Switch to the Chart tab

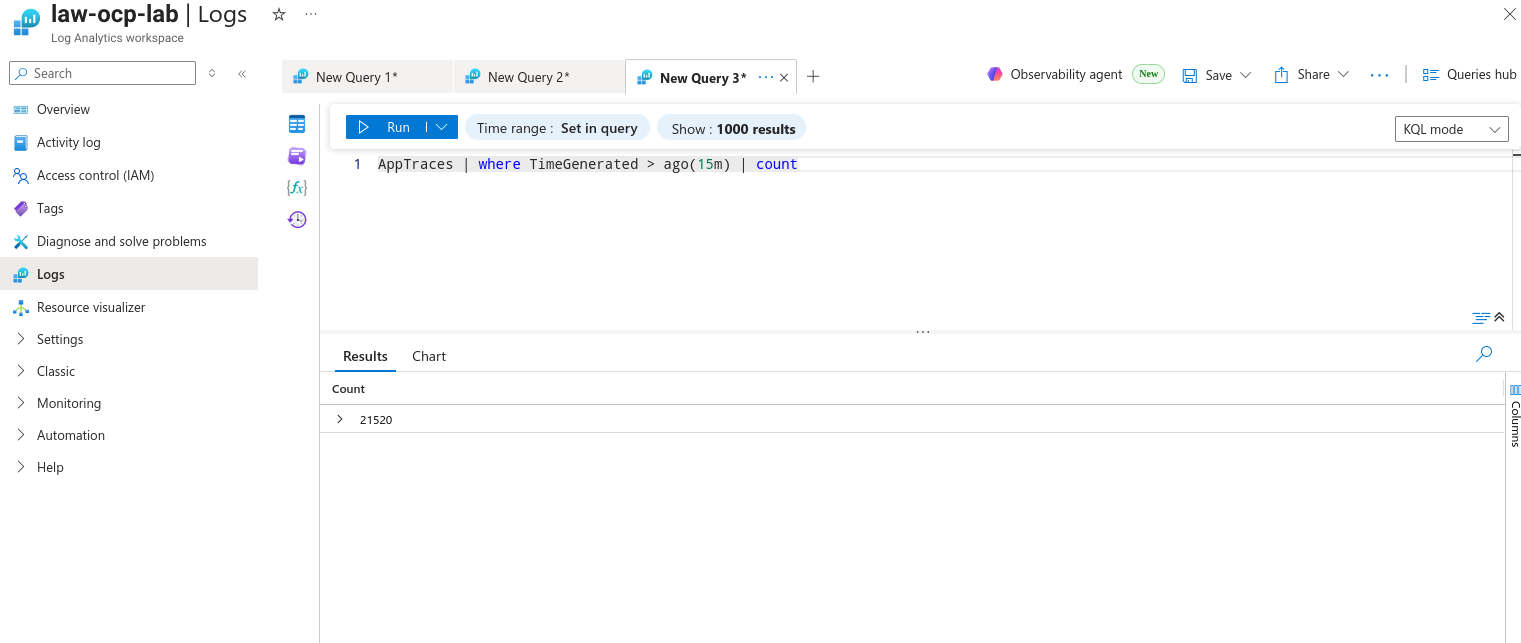point(429,356)
